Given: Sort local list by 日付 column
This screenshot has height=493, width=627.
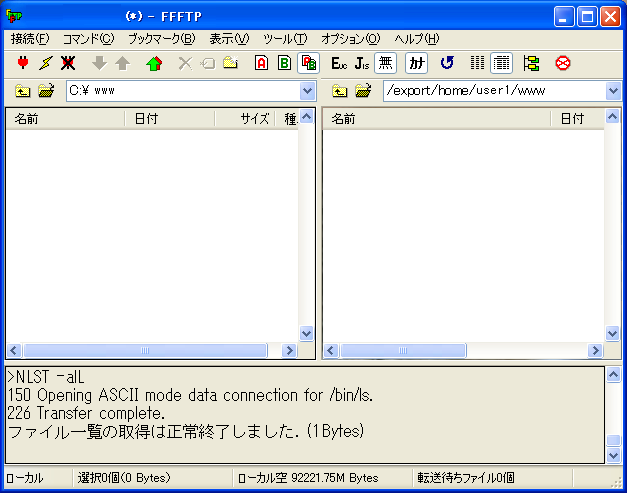Looking at the screenshot, I should coord(170,119).
